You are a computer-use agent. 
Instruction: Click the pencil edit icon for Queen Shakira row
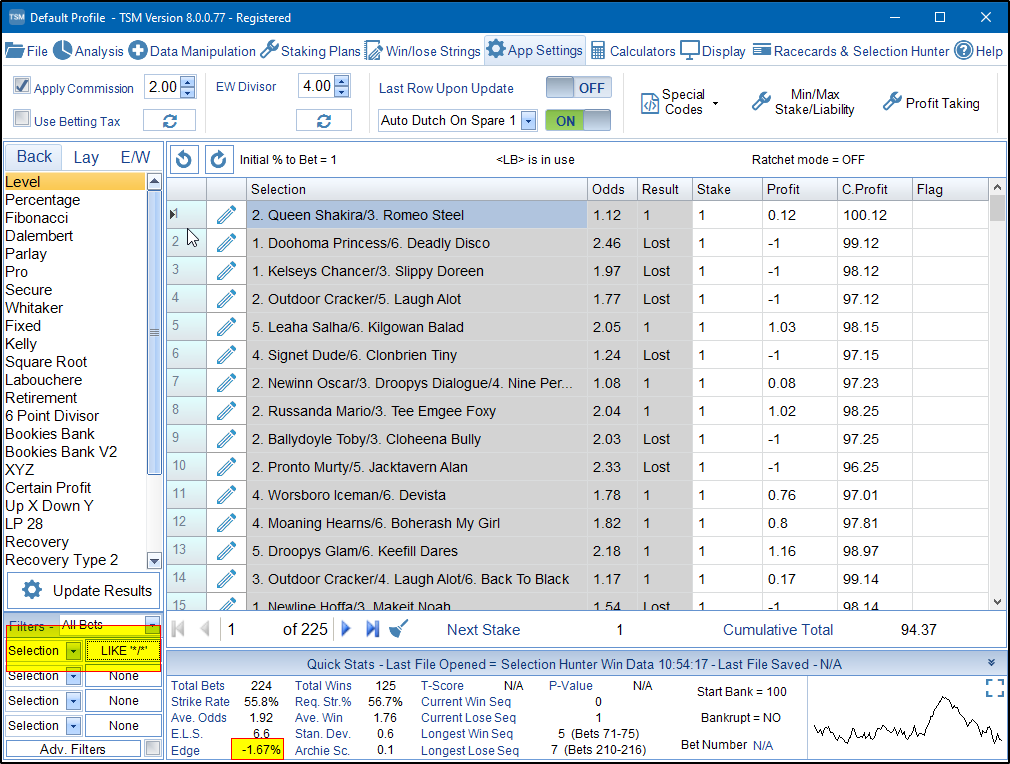point(227,215)
